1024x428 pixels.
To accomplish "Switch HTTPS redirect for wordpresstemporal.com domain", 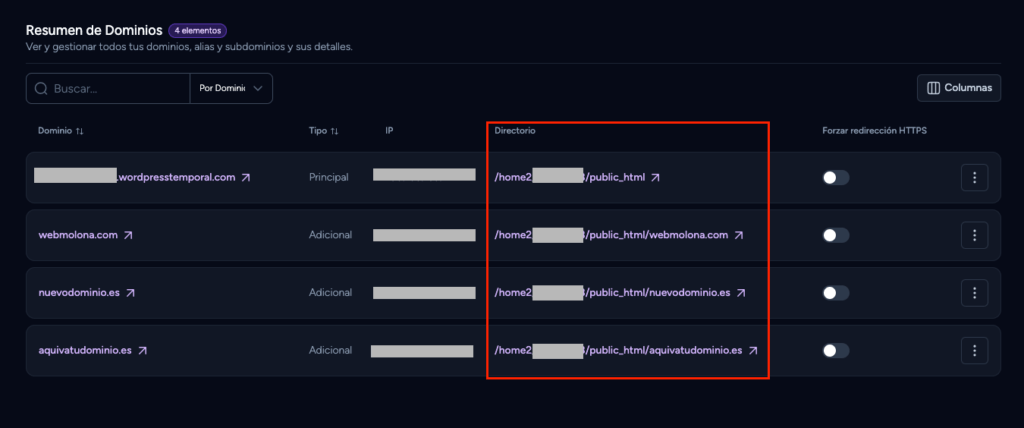I will coord(835,178).
